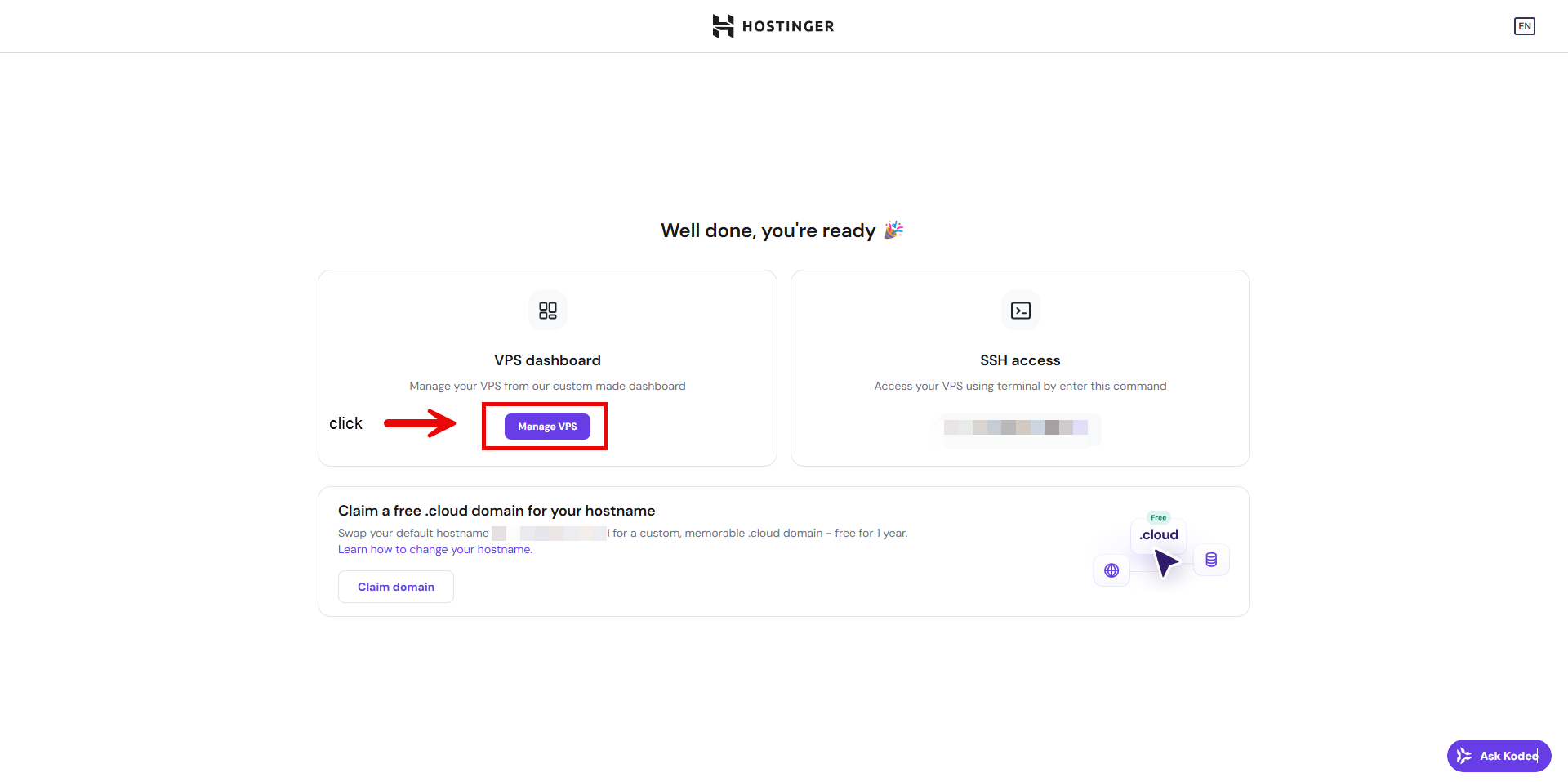
Task: Click the Manage VPS button
Action: 547,427
